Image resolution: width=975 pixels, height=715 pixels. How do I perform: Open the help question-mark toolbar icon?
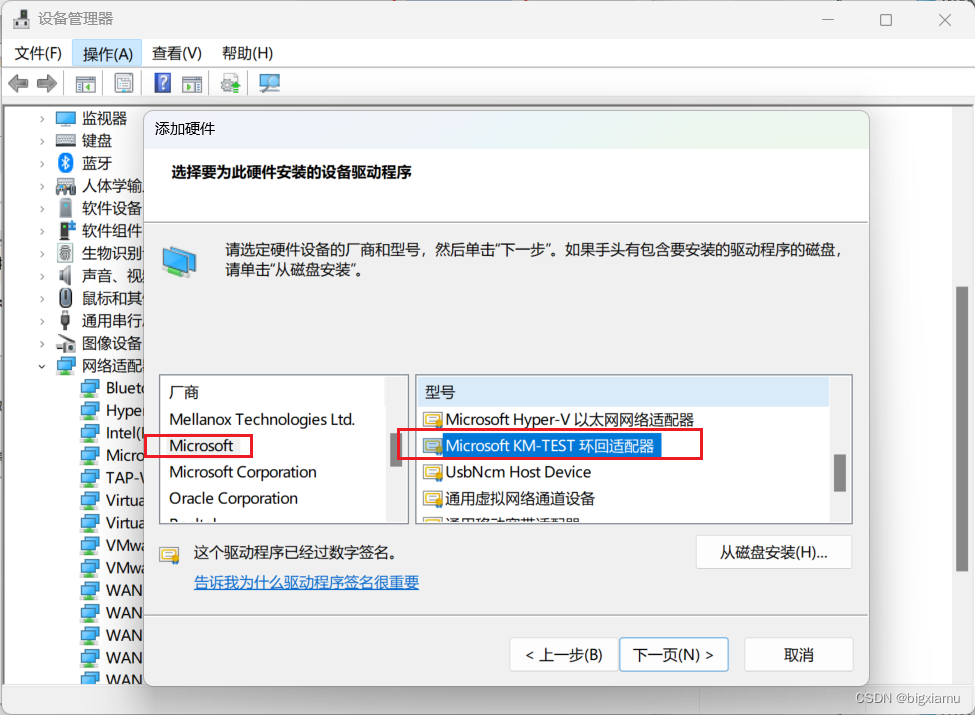[x=162, y=83]
